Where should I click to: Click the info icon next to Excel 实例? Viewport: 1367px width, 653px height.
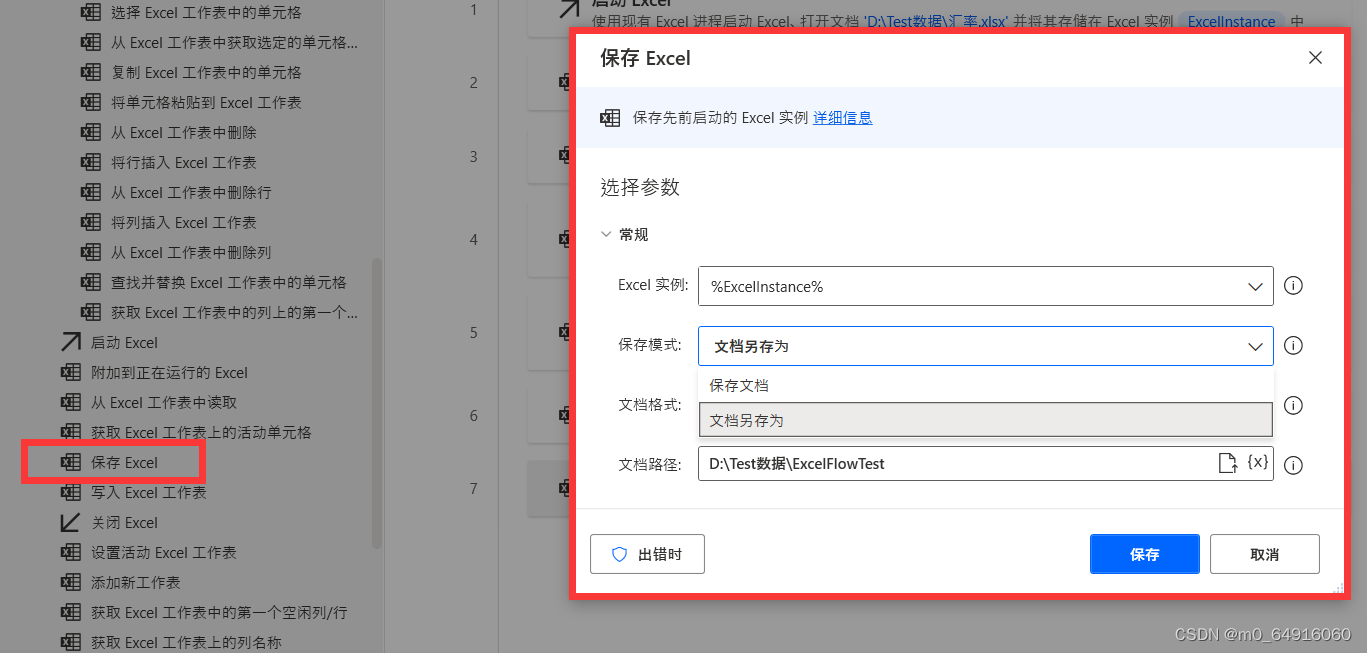tap(1293, 286)
